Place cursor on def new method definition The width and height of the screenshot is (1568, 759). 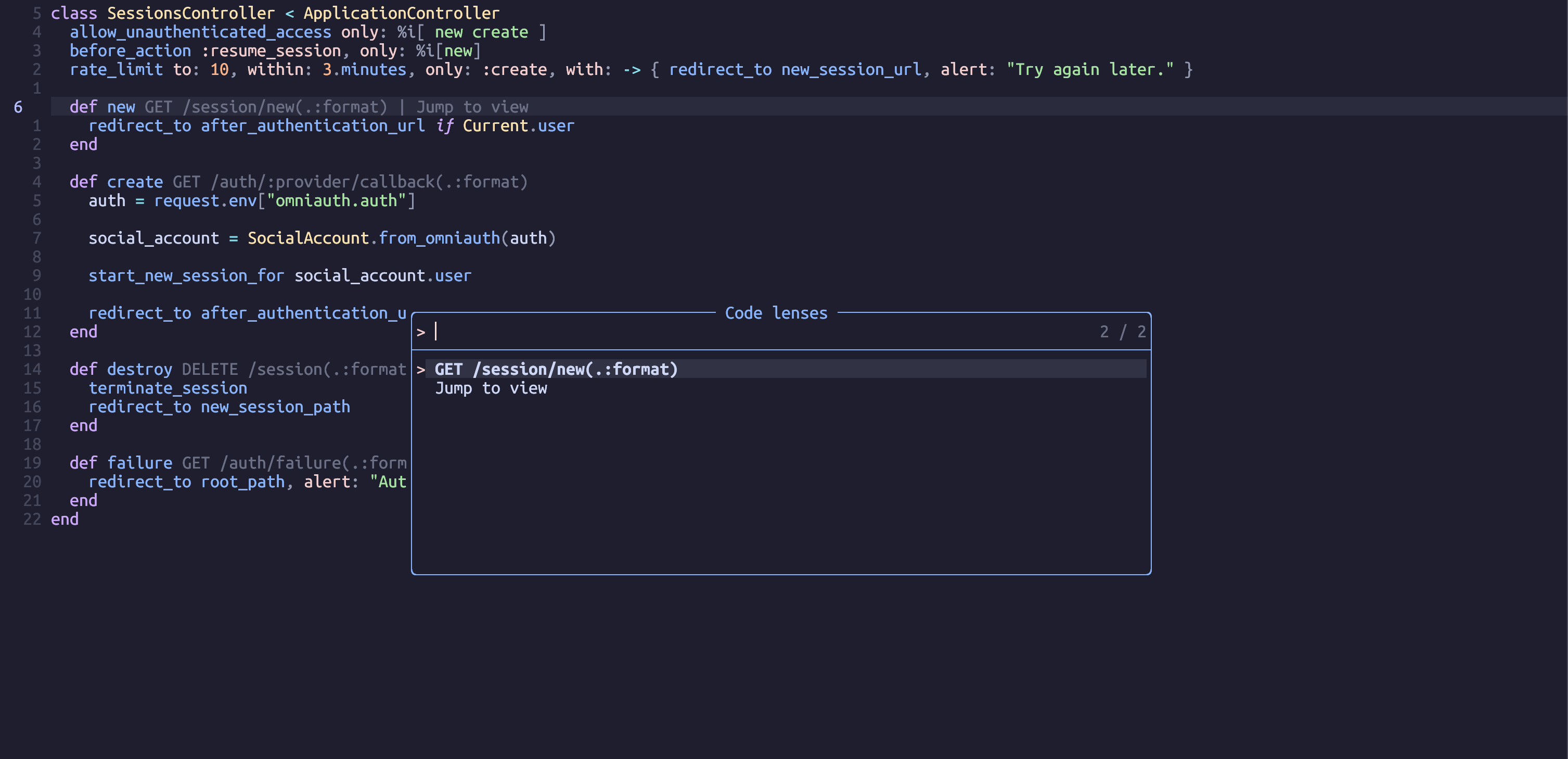[102, 107]
